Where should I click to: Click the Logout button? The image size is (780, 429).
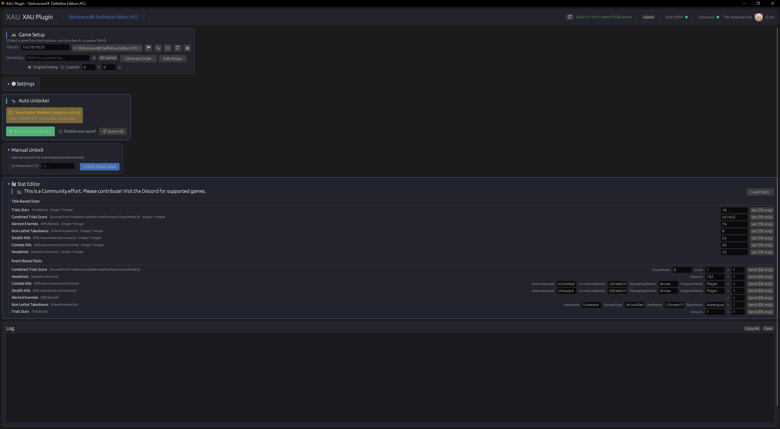tap(648, 17)
